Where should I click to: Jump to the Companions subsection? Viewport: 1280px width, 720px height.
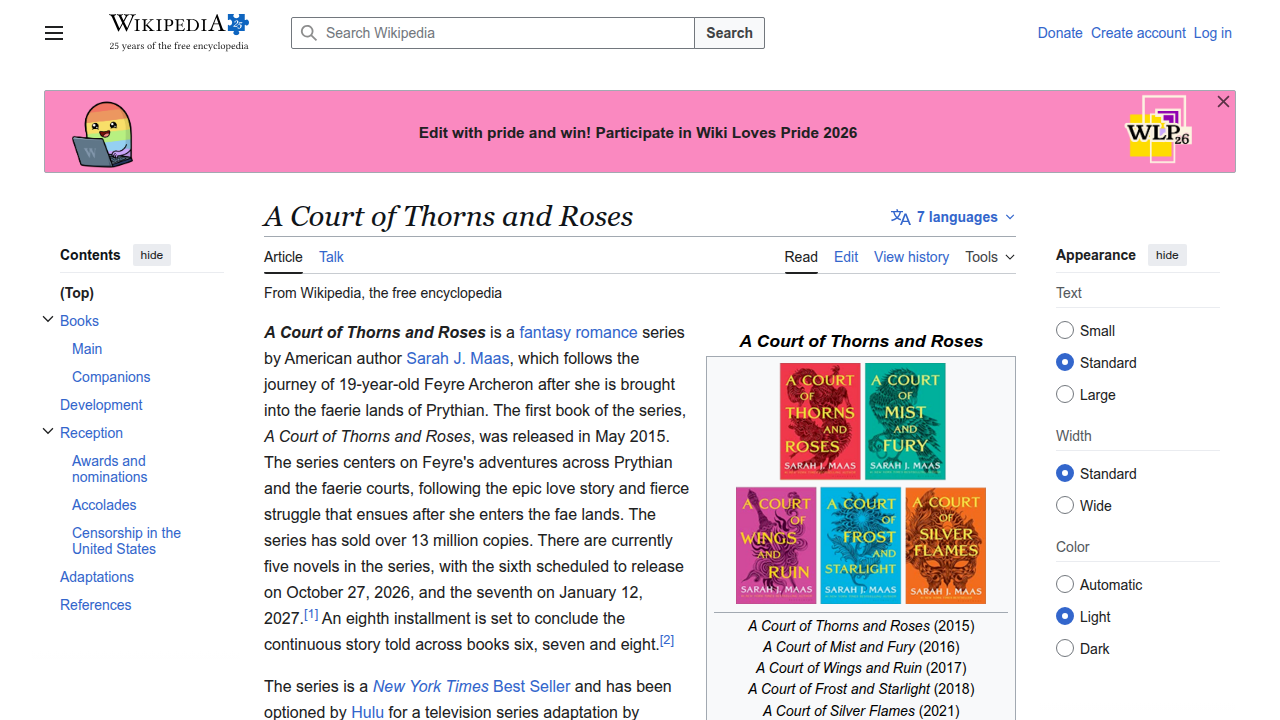111,377
